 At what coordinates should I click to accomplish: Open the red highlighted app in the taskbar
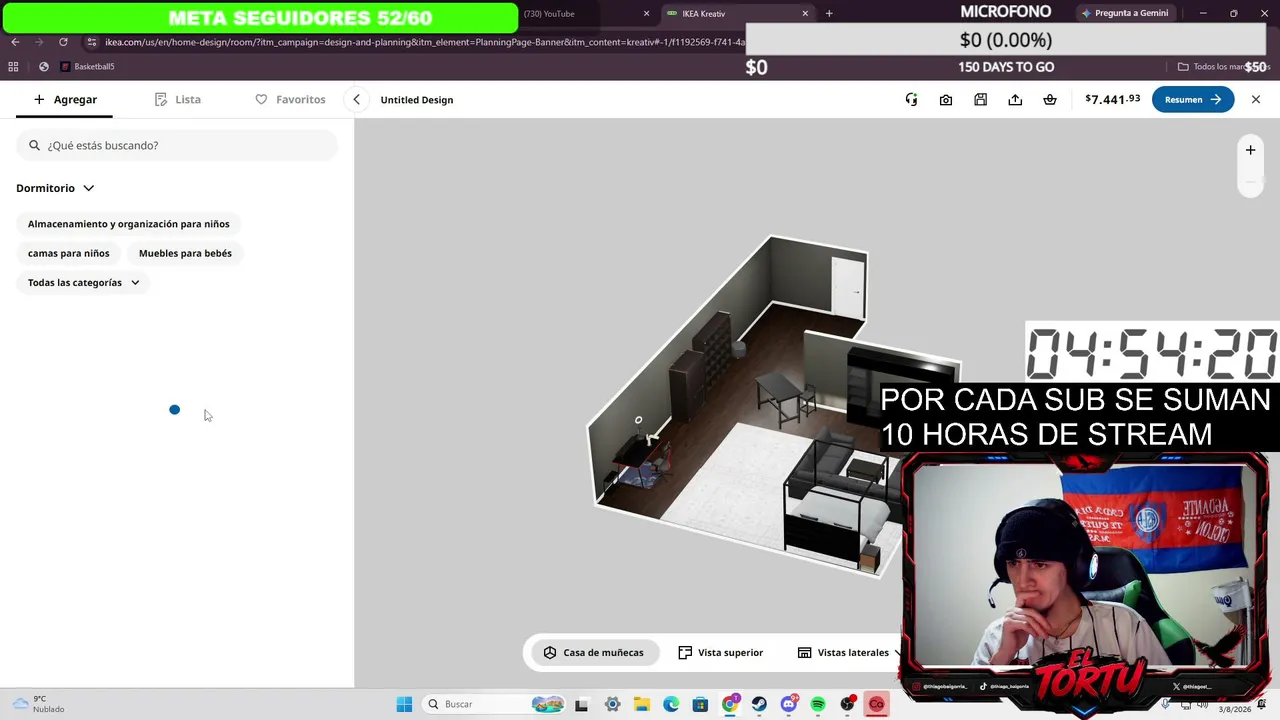(x=877, y=704)
